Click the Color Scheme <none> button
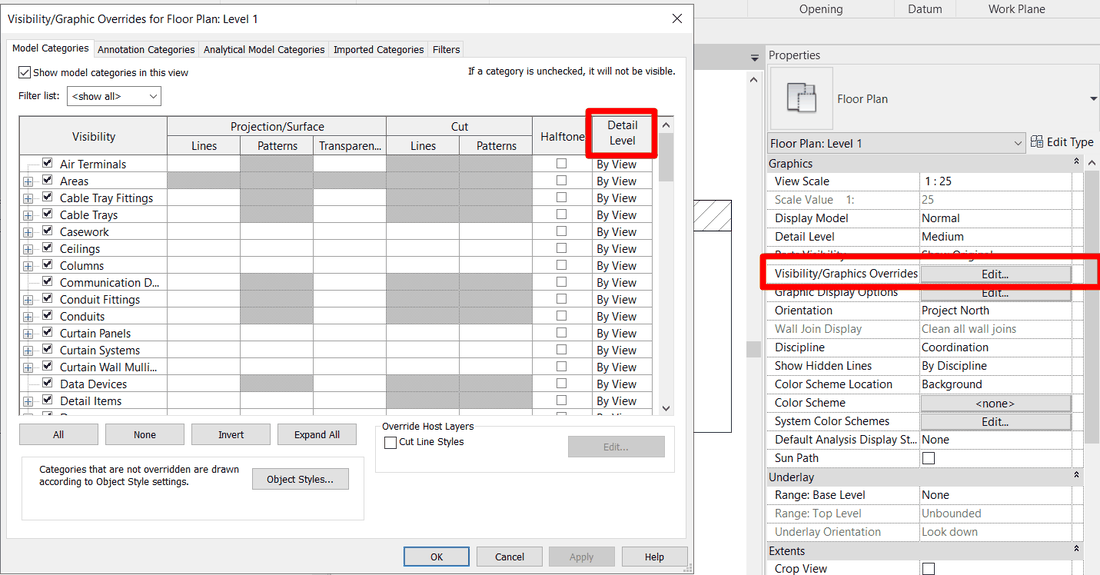 tap(995, 403)
